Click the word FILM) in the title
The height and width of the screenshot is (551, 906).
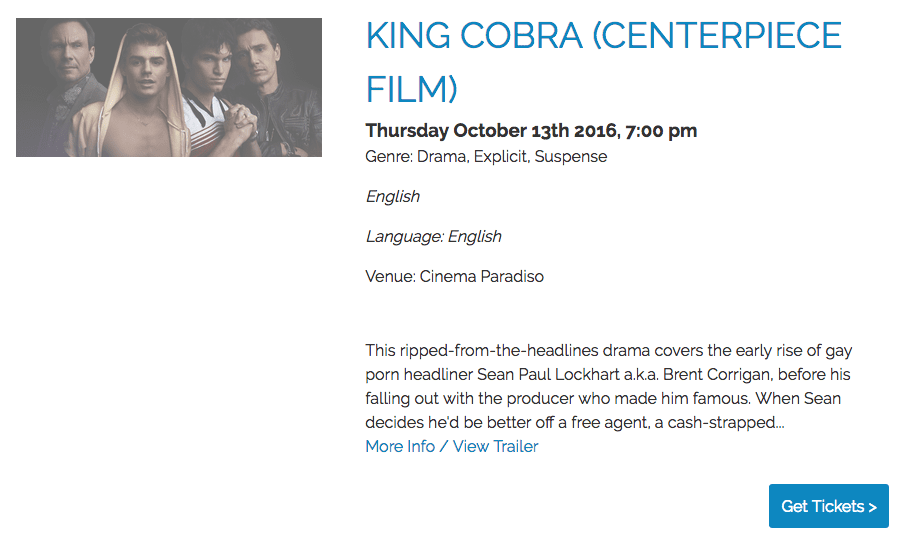pyautogui.click(x=411, y=88)
